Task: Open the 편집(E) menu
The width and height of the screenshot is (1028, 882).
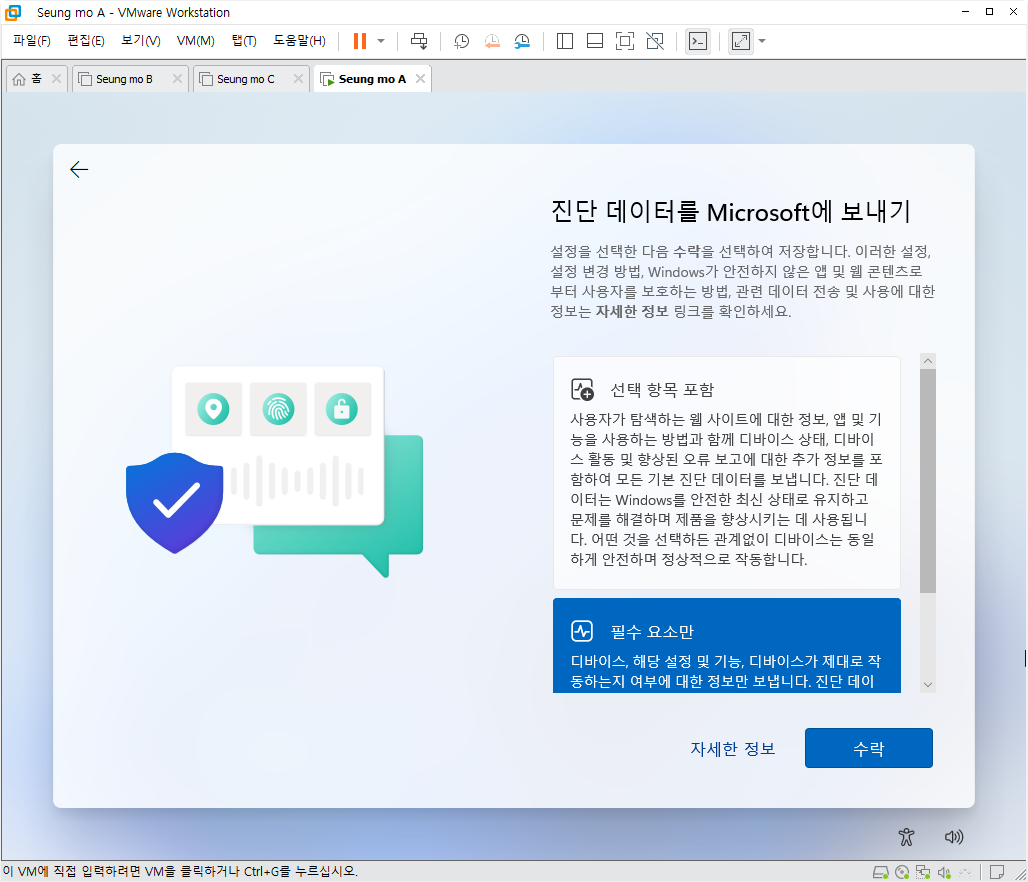Action: coord(86,41)
